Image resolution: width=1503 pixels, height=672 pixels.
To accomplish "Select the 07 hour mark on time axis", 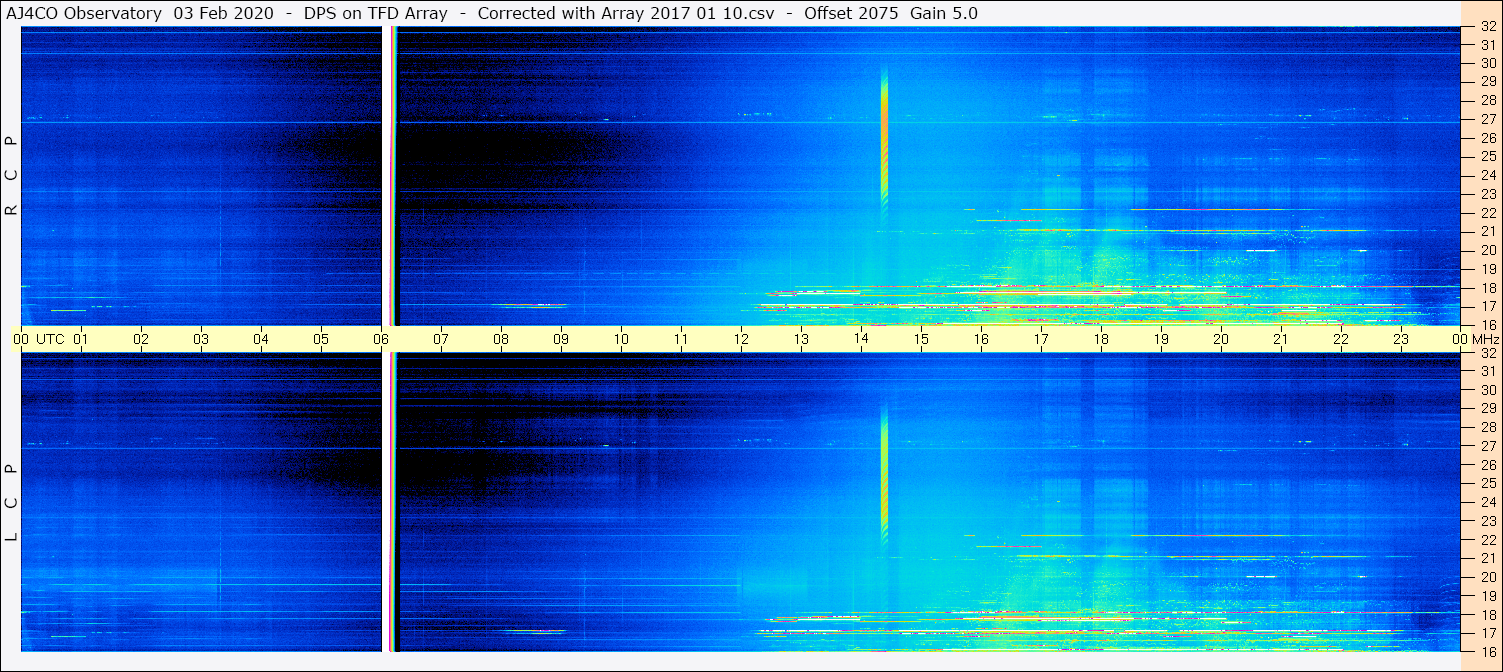I will coord(441,339).
